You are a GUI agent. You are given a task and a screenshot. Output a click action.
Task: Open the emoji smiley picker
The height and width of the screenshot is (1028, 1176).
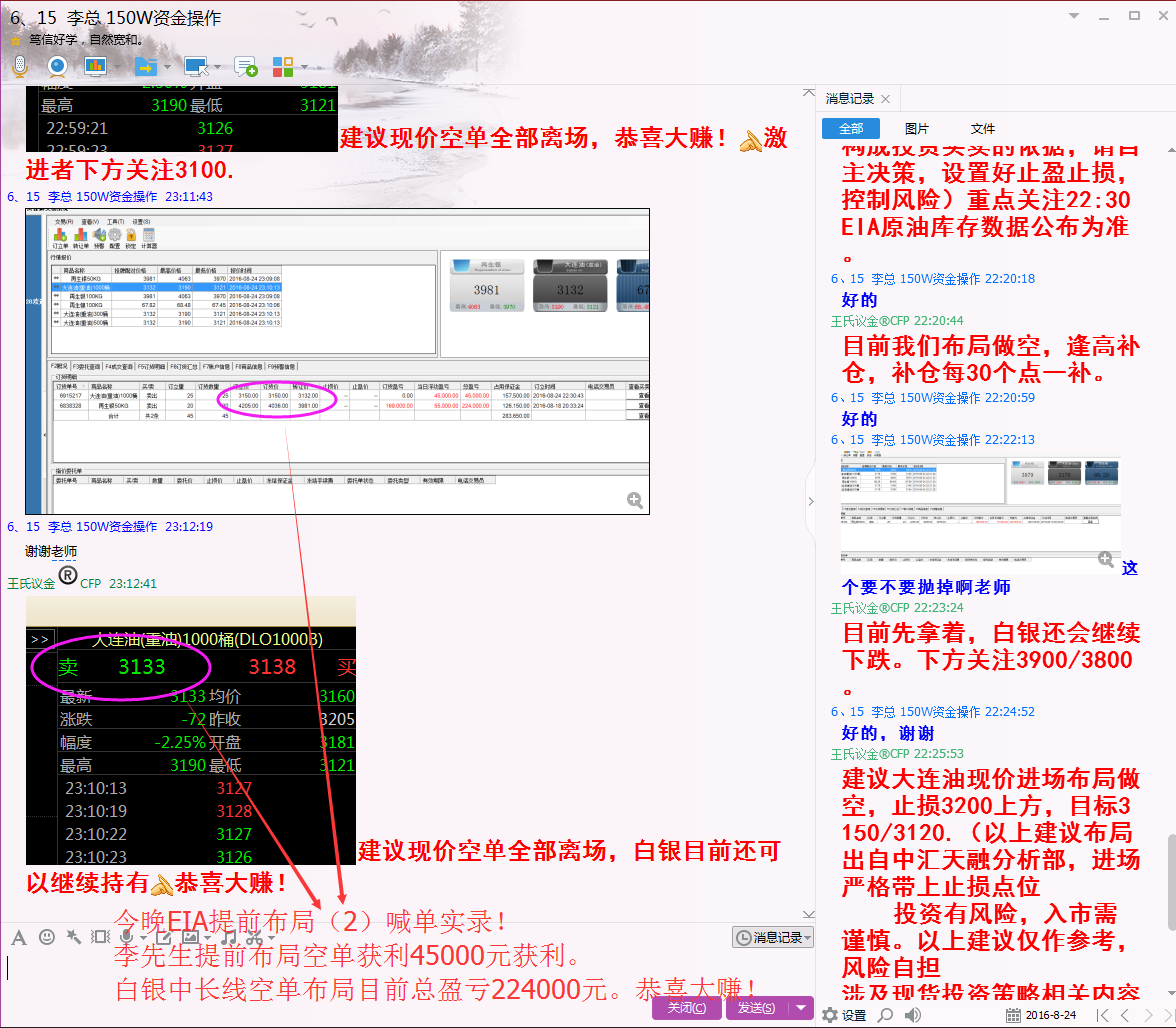tap(46, 937)
